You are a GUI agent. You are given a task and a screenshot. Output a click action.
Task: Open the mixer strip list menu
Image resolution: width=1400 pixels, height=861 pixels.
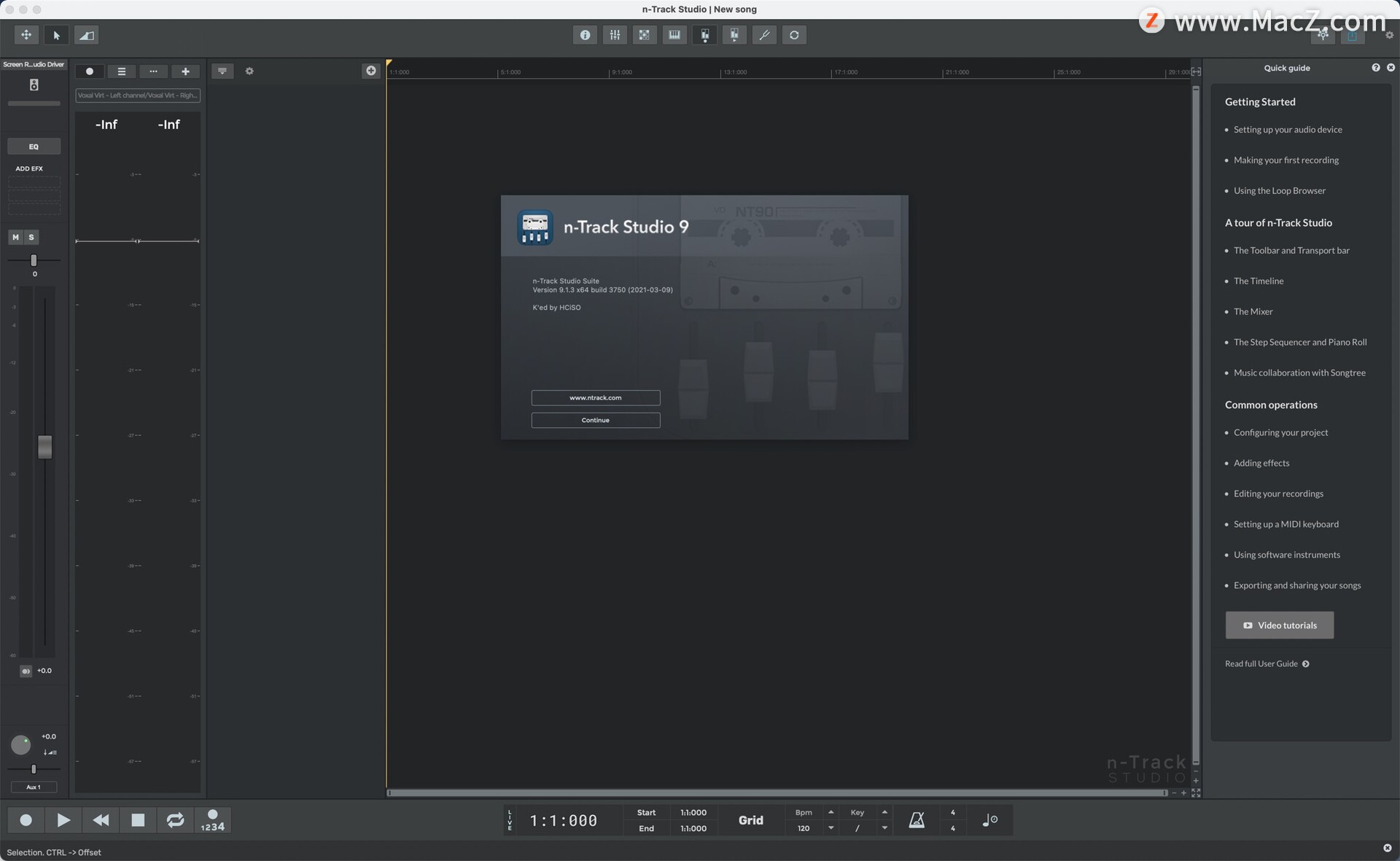coord(122,71)
